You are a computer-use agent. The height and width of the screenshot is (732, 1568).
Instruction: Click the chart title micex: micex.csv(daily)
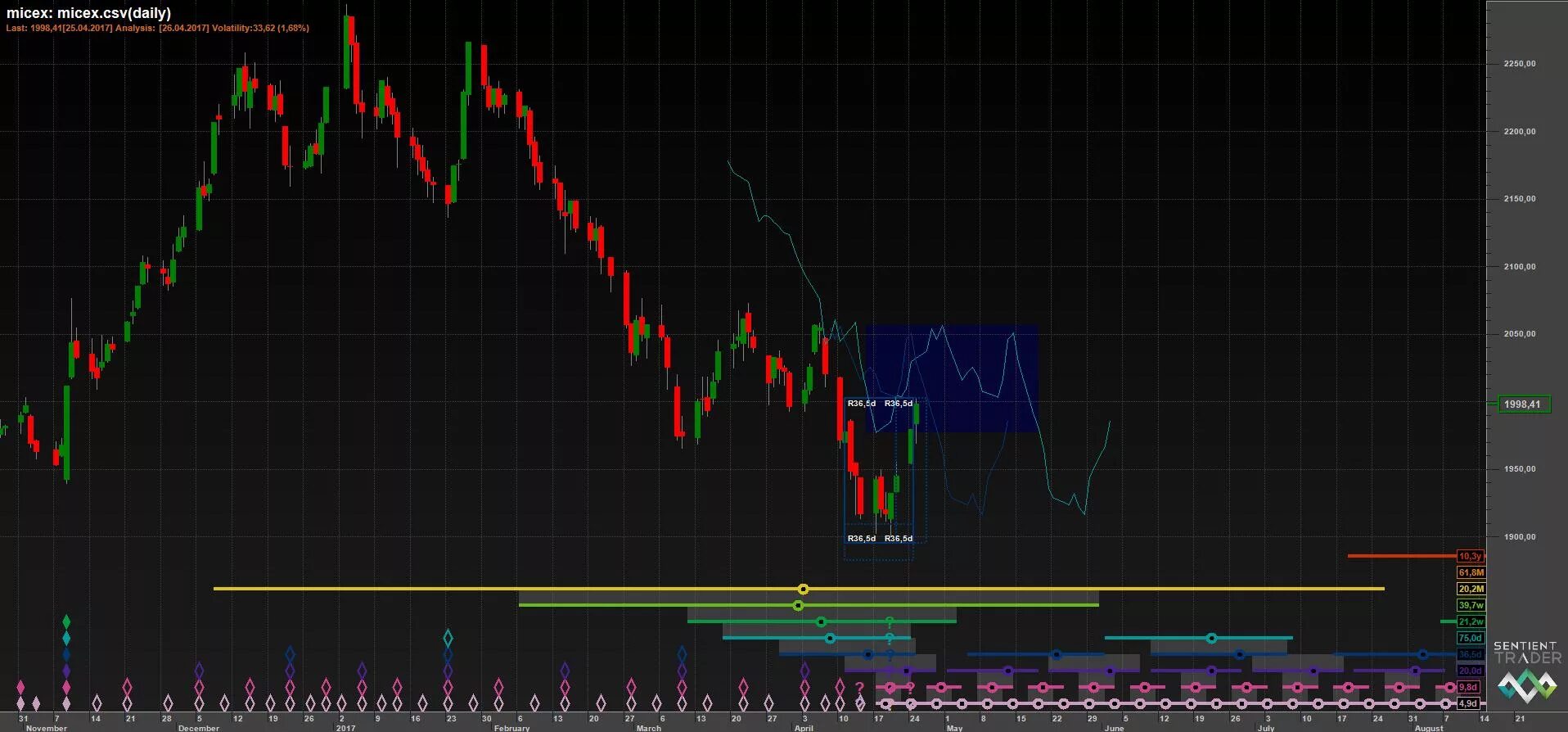88,13
